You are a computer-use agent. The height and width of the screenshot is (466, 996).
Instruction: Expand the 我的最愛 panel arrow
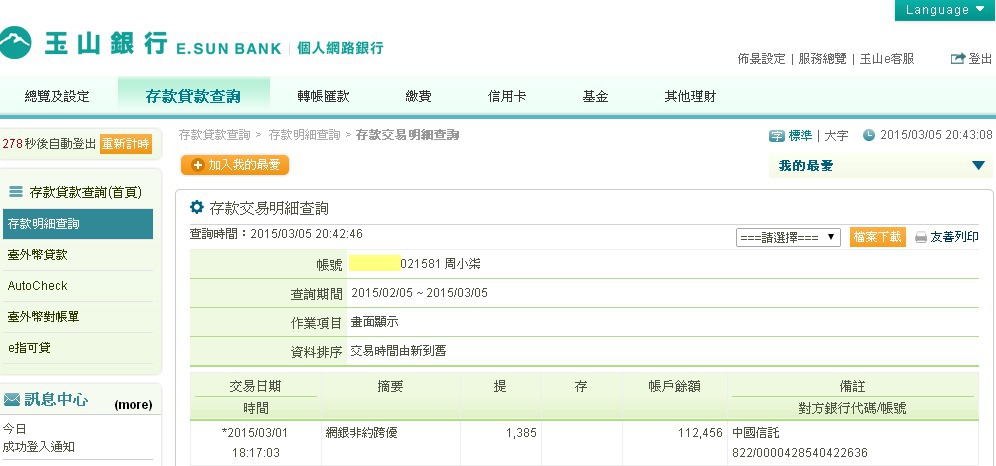pos(978,166)
